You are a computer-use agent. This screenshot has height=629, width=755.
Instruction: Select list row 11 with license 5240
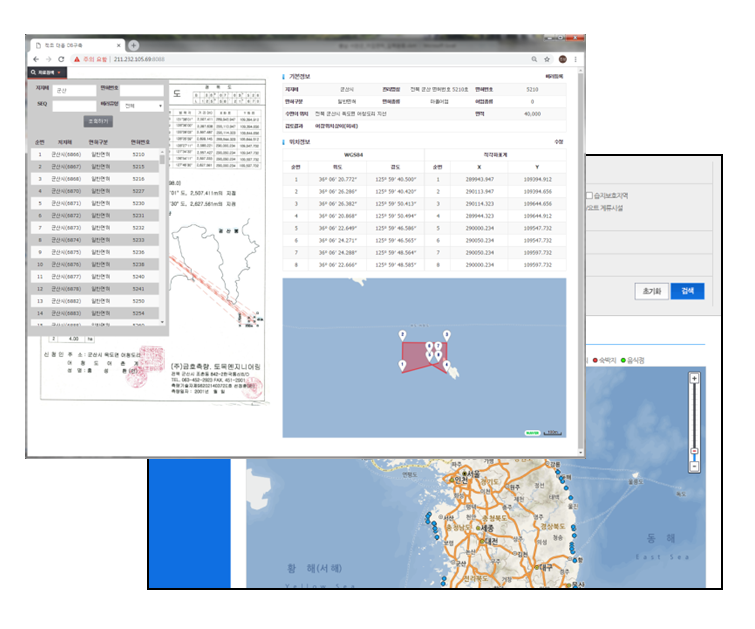click(95, 276)
